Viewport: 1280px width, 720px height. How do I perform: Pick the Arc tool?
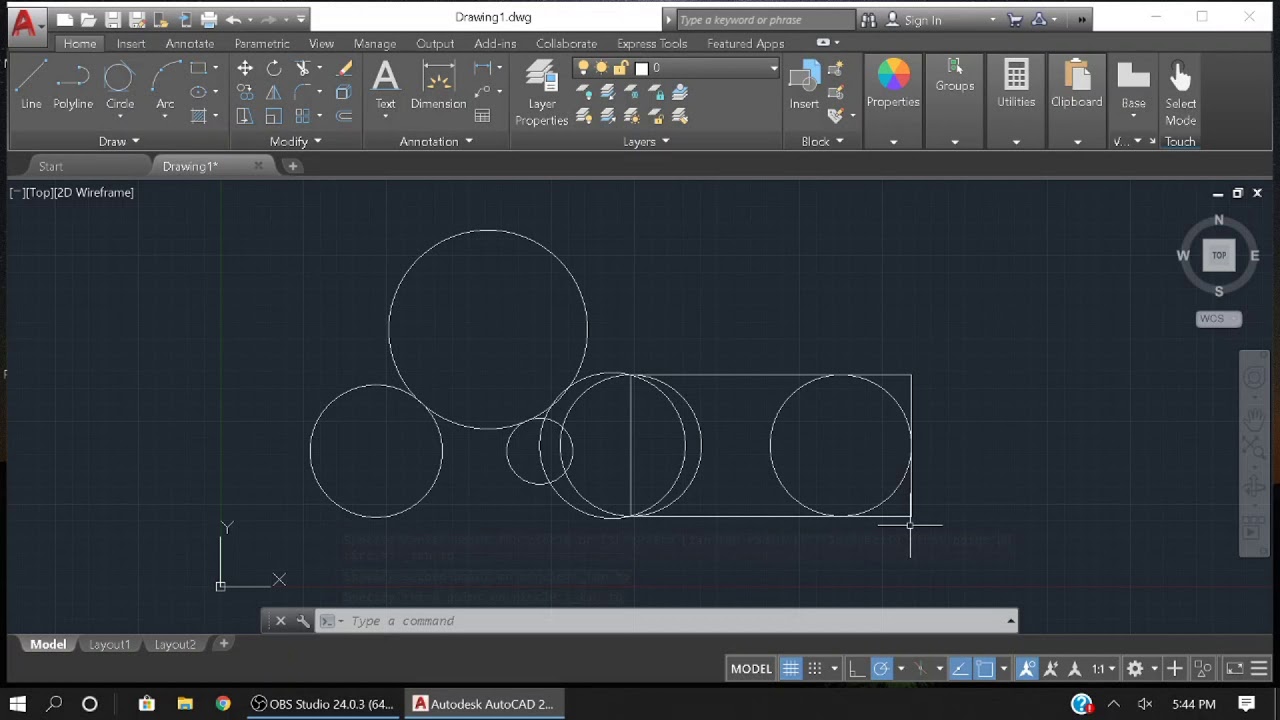(165, 85)
